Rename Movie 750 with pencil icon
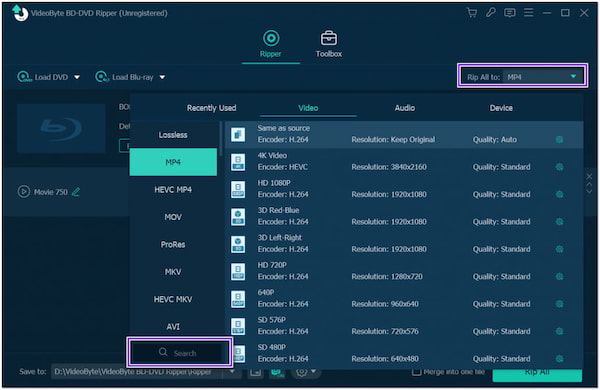 coord(76,192)
